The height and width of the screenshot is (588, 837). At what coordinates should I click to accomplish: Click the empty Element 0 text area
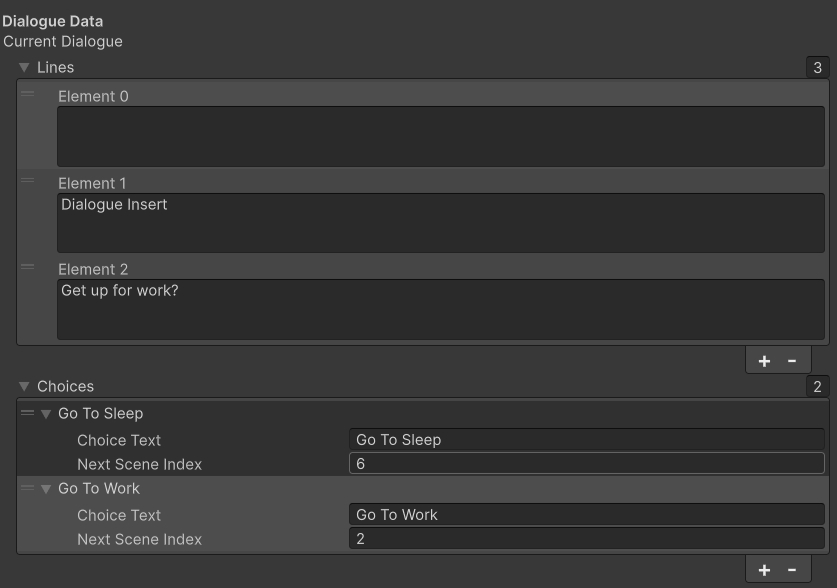tap(440, 136)
